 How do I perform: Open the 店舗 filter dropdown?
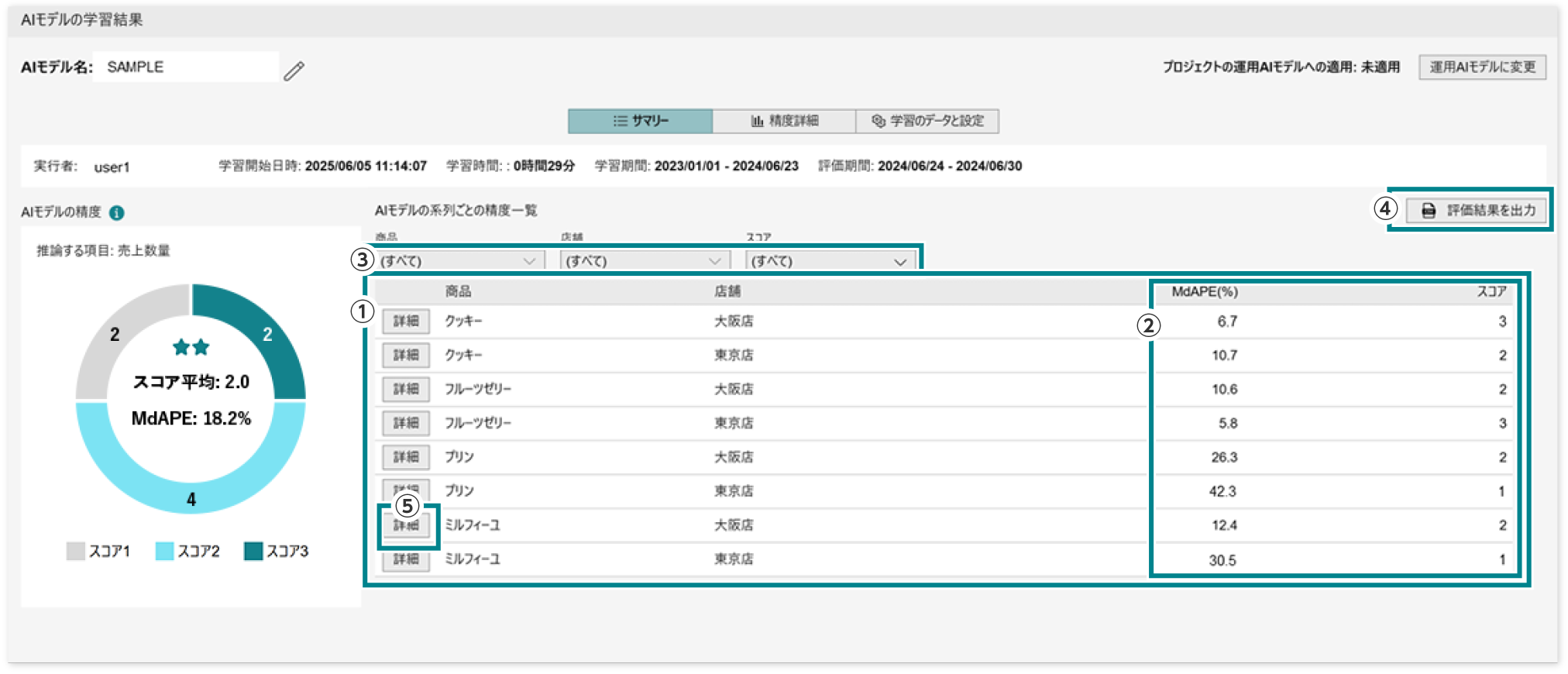click(645, 261)
